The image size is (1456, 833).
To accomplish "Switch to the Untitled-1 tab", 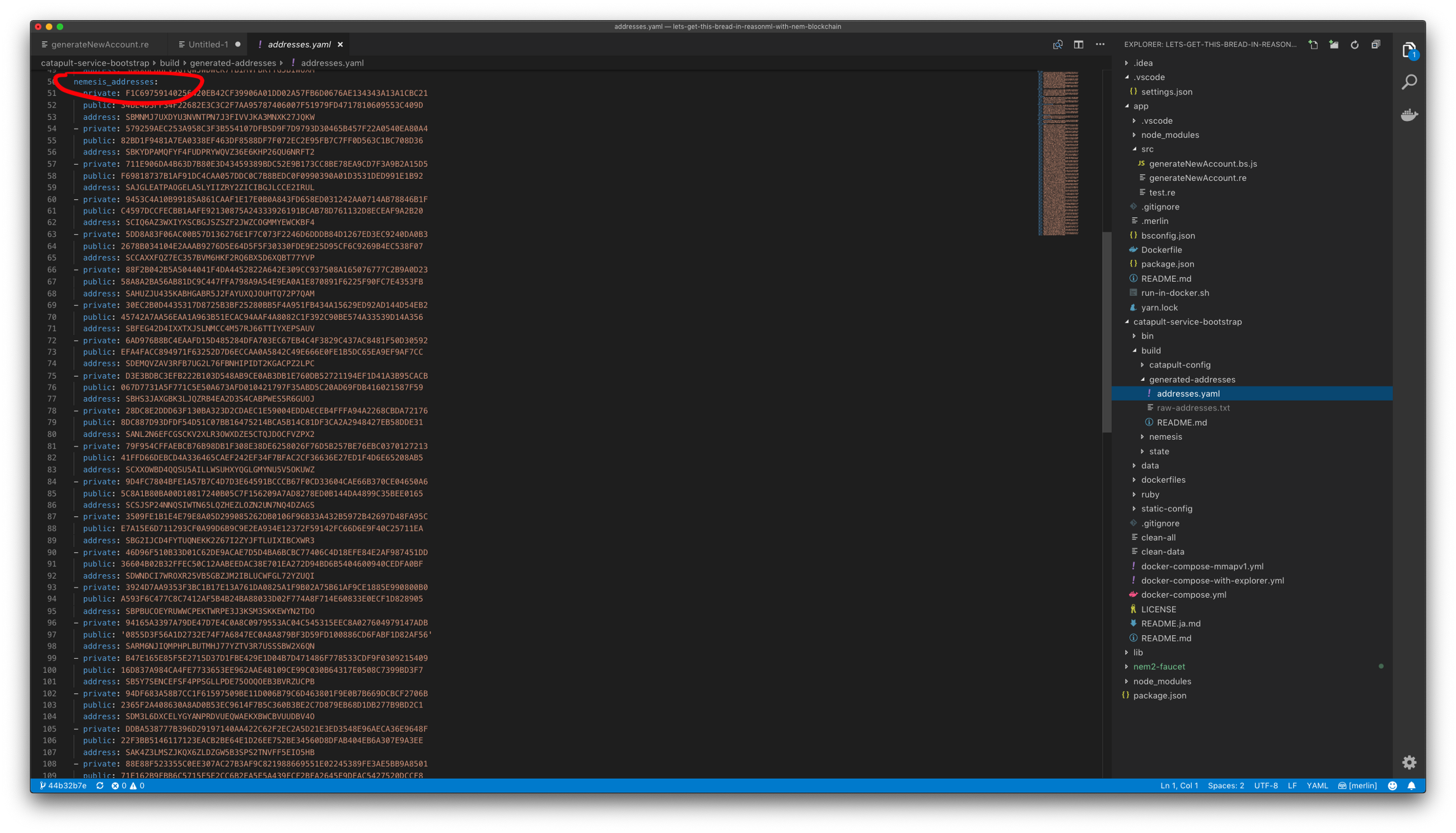I will tap(208, 45).
